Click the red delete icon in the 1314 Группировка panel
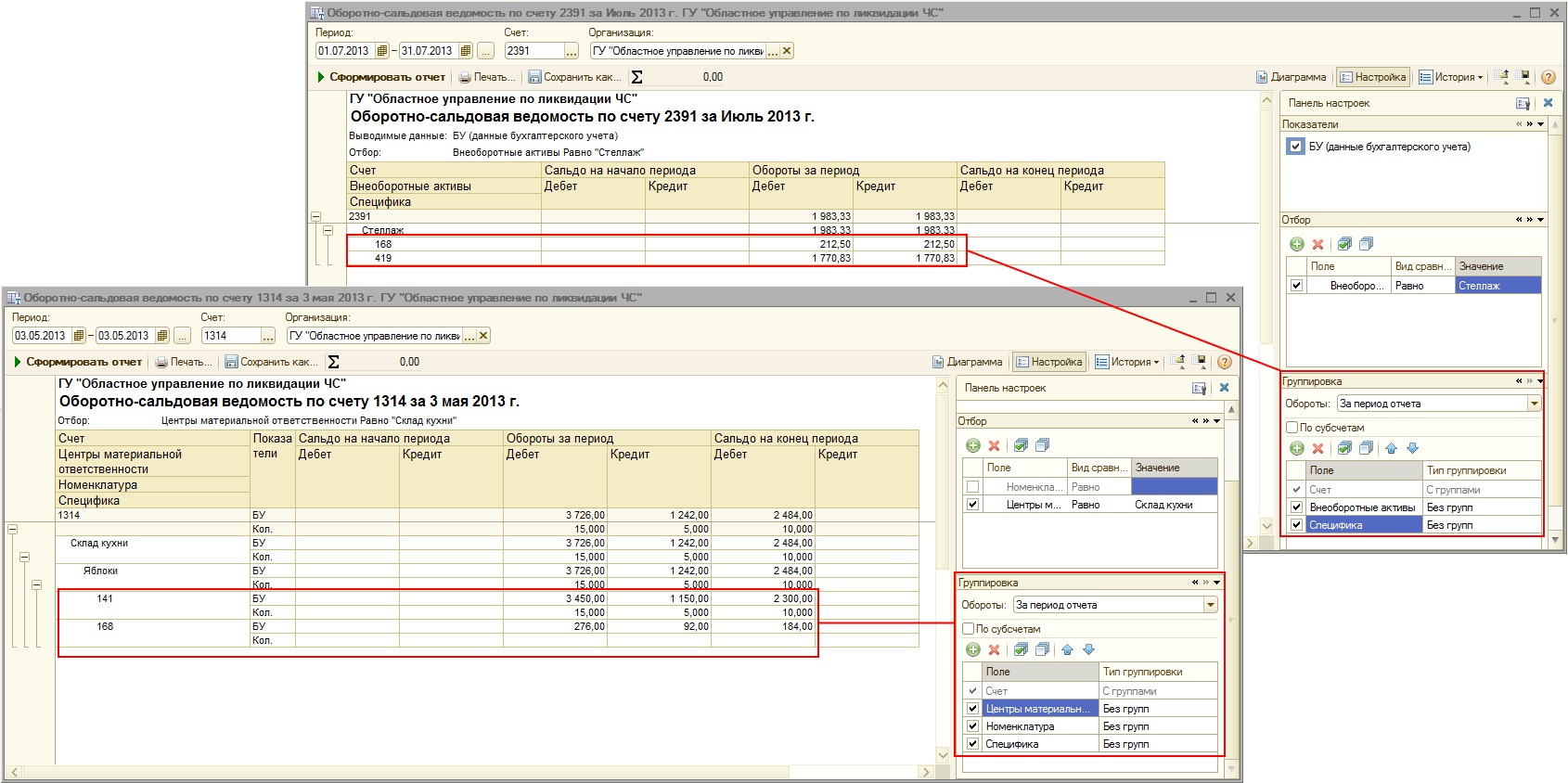This screenshot has width=1568, height=783. [x=994, y=649]
